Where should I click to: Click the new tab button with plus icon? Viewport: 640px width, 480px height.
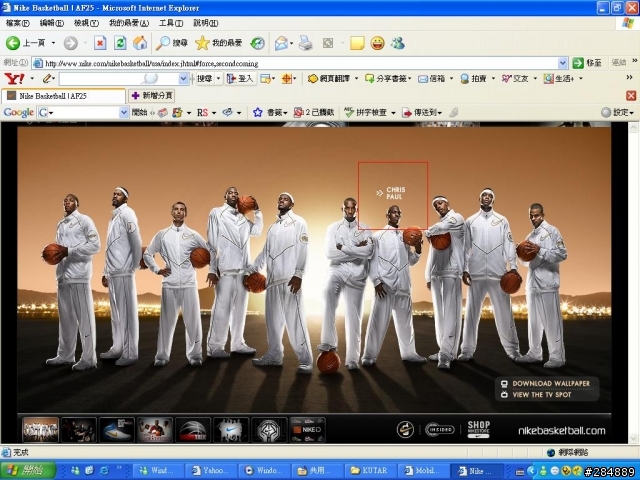(151, 96)
